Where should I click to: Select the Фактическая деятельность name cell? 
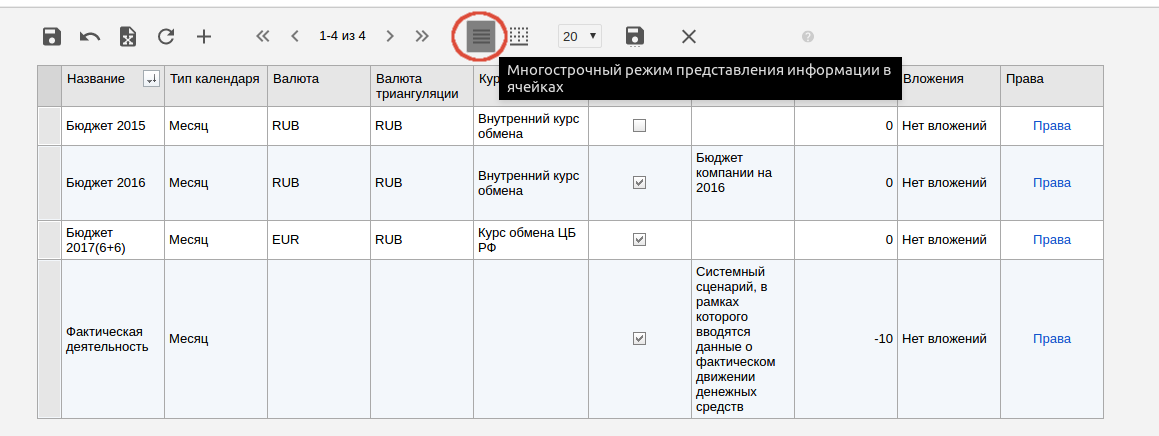[x=113, y=338]
